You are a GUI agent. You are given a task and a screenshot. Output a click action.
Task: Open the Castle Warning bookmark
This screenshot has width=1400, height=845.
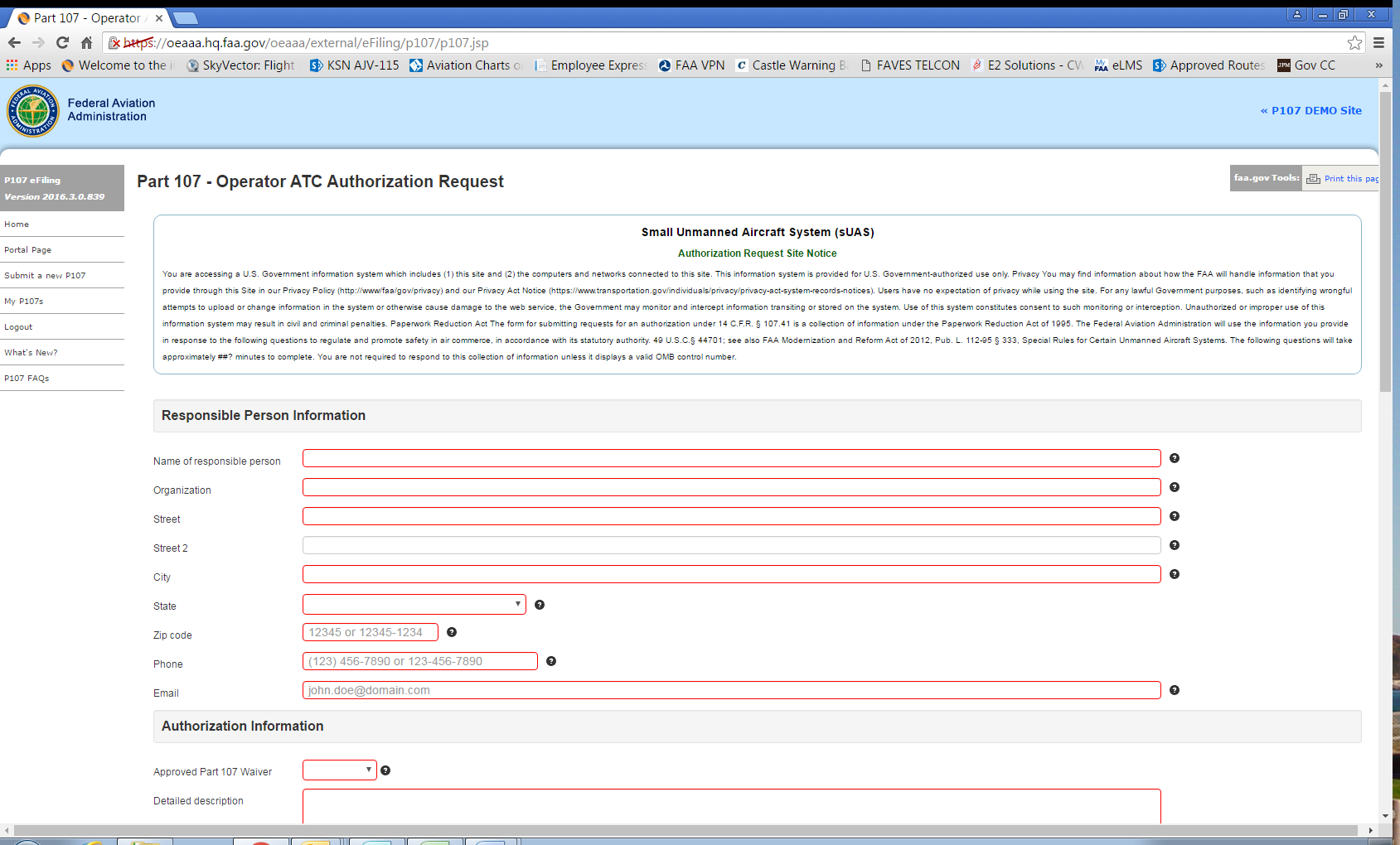[x=792, y=65]
